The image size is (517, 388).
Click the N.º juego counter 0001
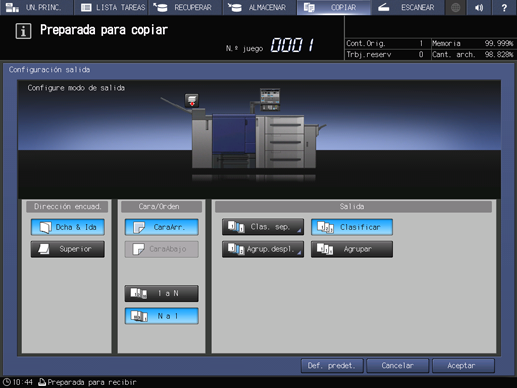tap(292, 45)
